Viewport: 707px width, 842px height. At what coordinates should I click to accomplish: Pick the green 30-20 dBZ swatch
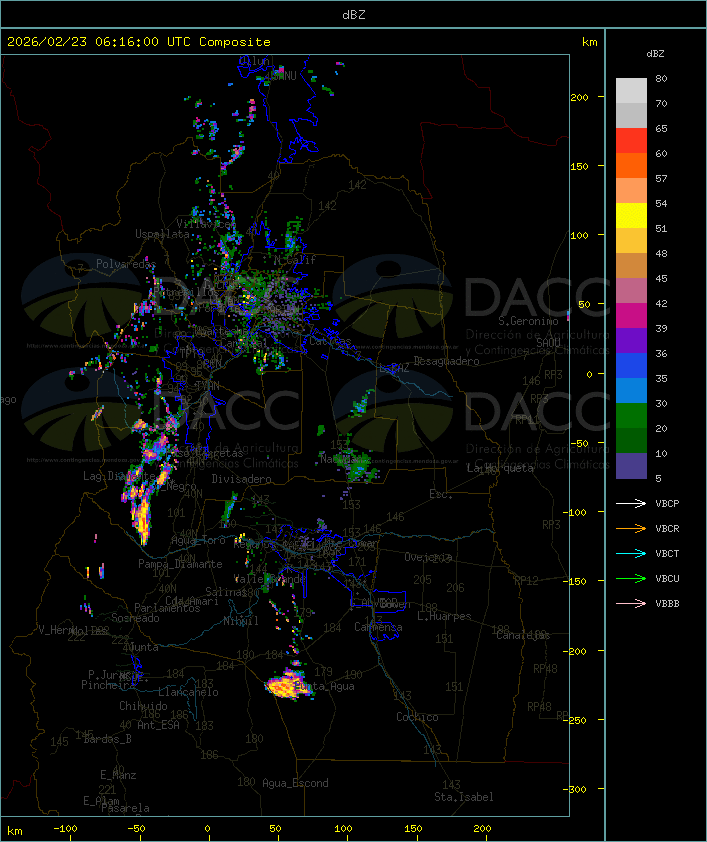click(631, 416)
